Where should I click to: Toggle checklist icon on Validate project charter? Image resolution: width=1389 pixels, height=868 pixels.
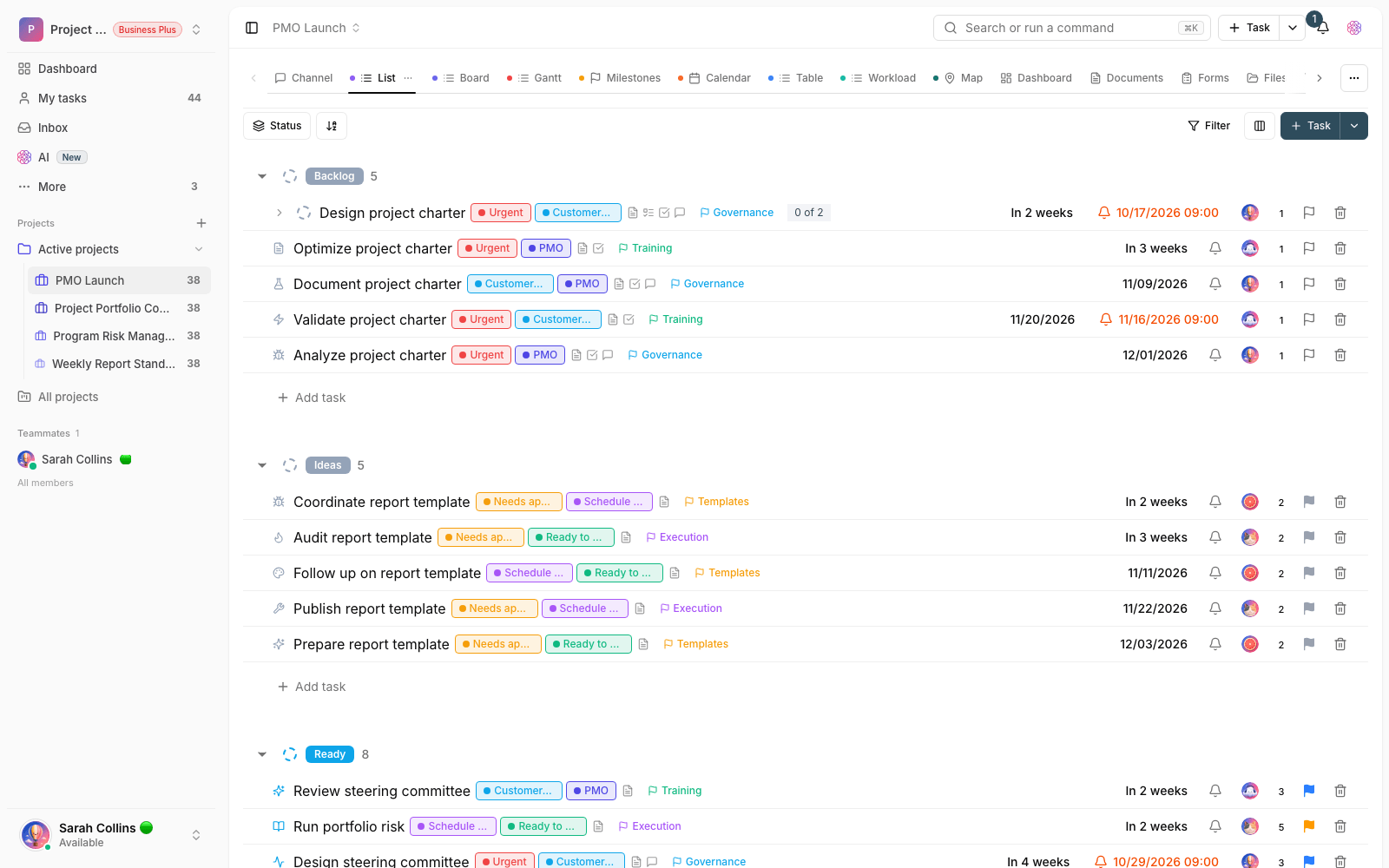pos(629,319)
